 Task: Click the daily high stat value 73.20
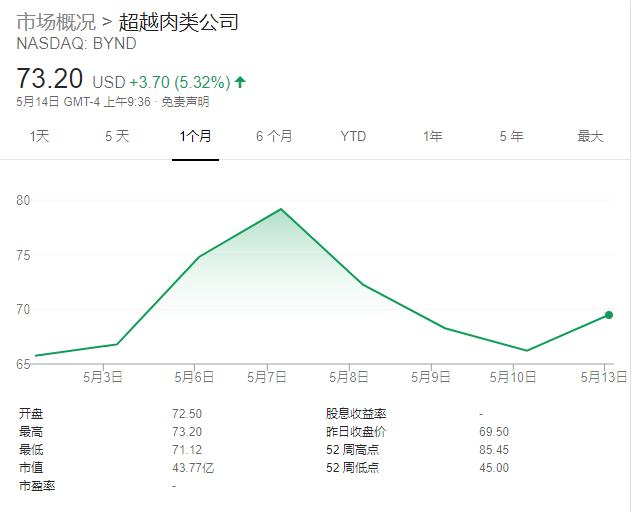pyautogui.click(x=187, y=432)
